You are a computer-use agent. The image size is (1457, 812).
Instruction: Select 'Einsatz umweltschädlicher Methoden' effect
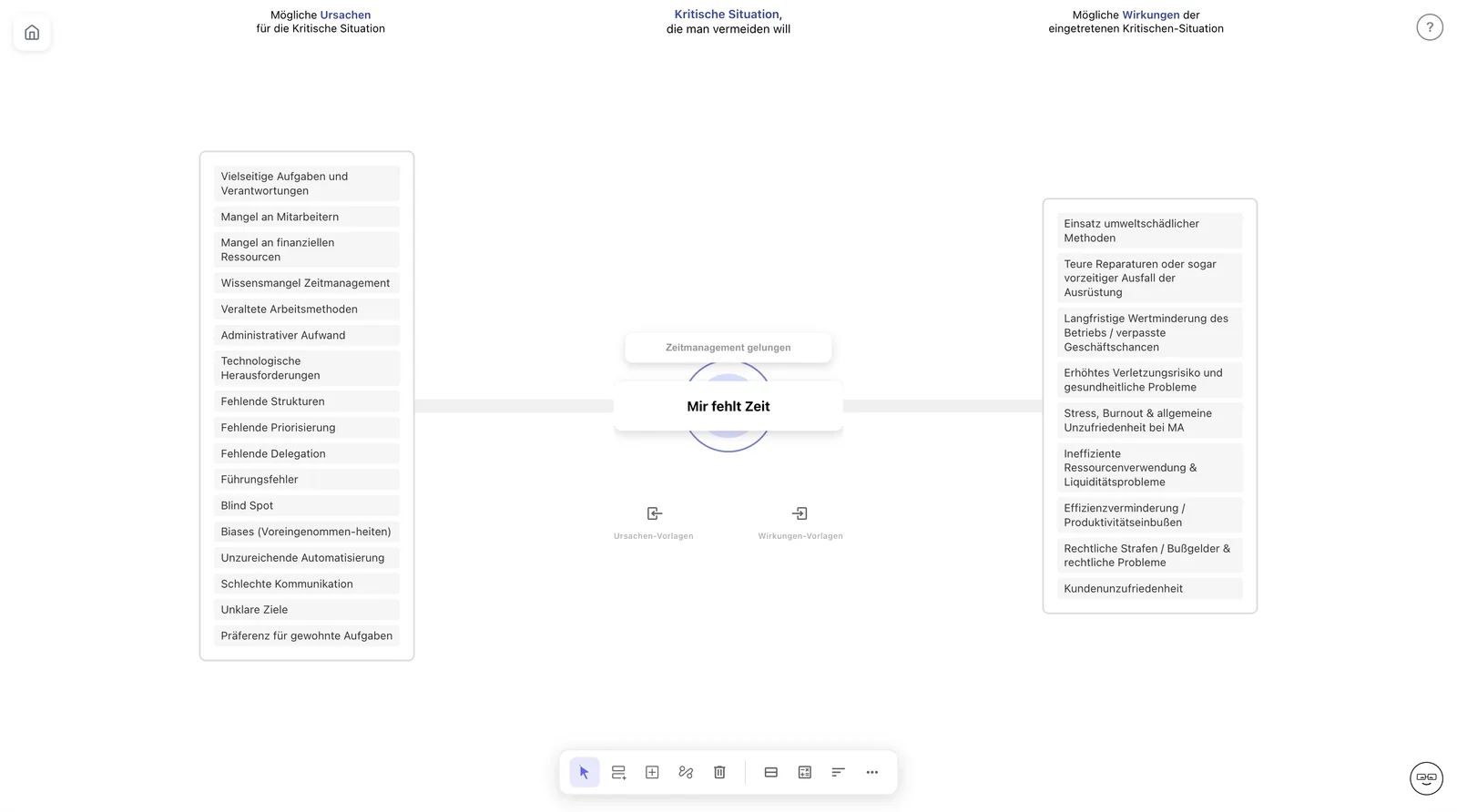[x=1150, y=231]
